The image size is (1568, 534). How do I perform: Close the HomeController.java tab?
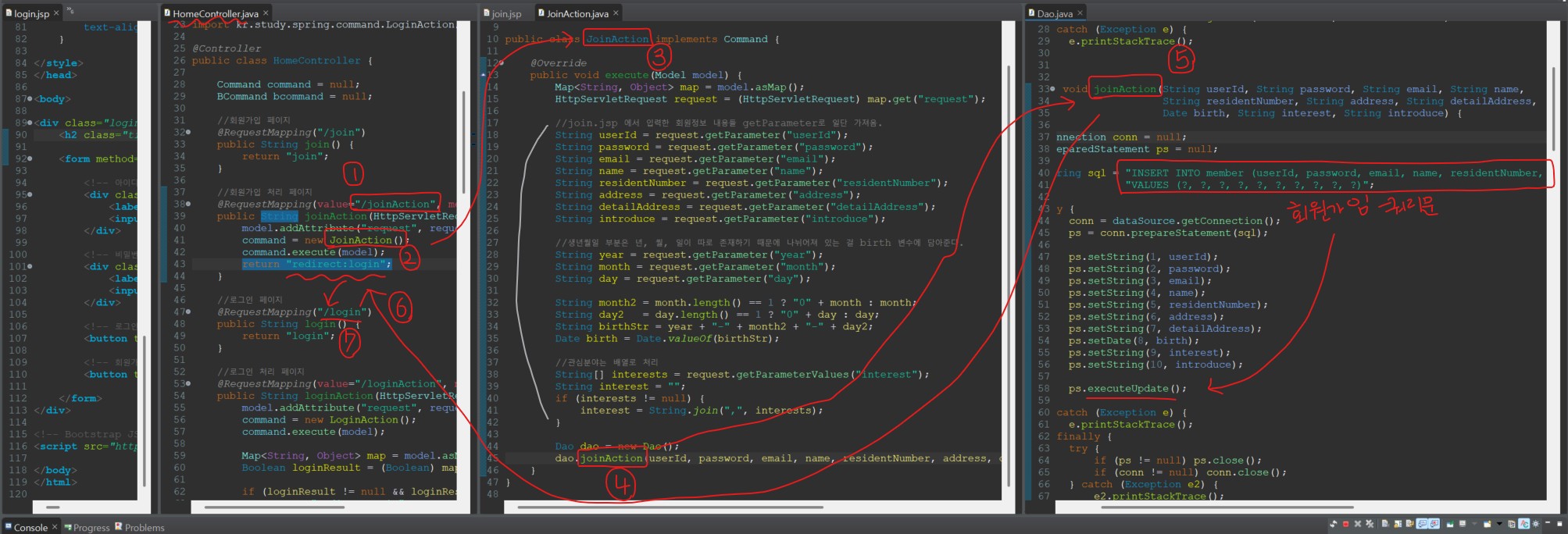[266, 13]
